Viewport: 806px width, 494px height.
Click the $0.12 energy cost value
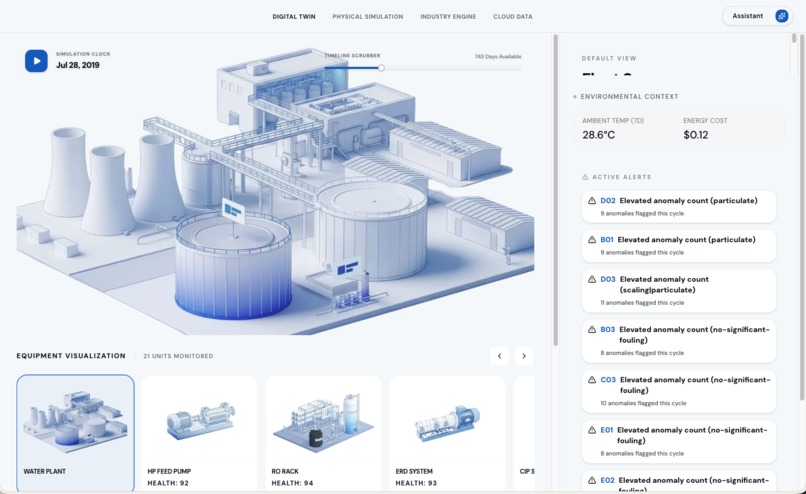click(x=695, y=135)
